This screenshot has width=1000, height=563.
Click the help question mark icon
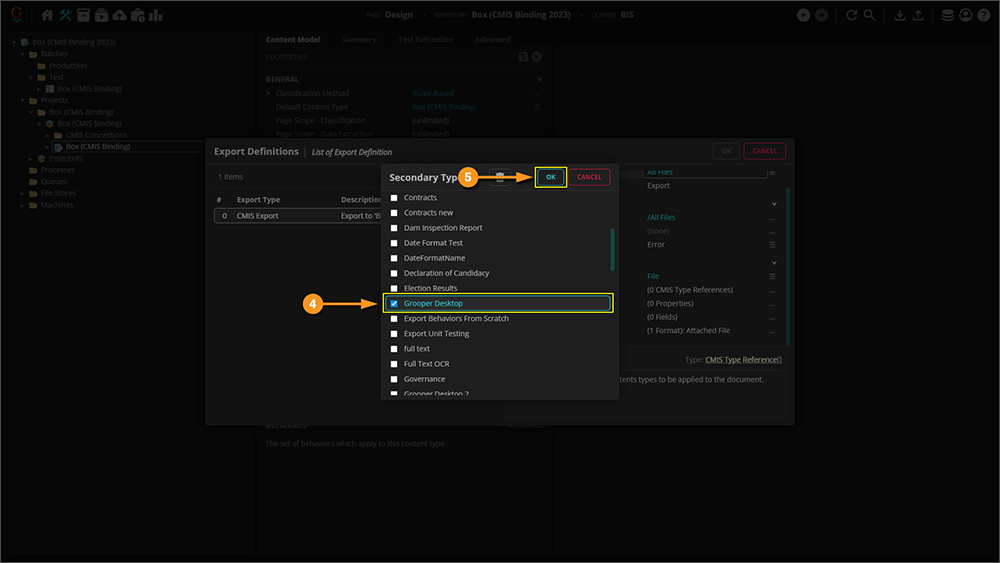click(x=982, y=15)
